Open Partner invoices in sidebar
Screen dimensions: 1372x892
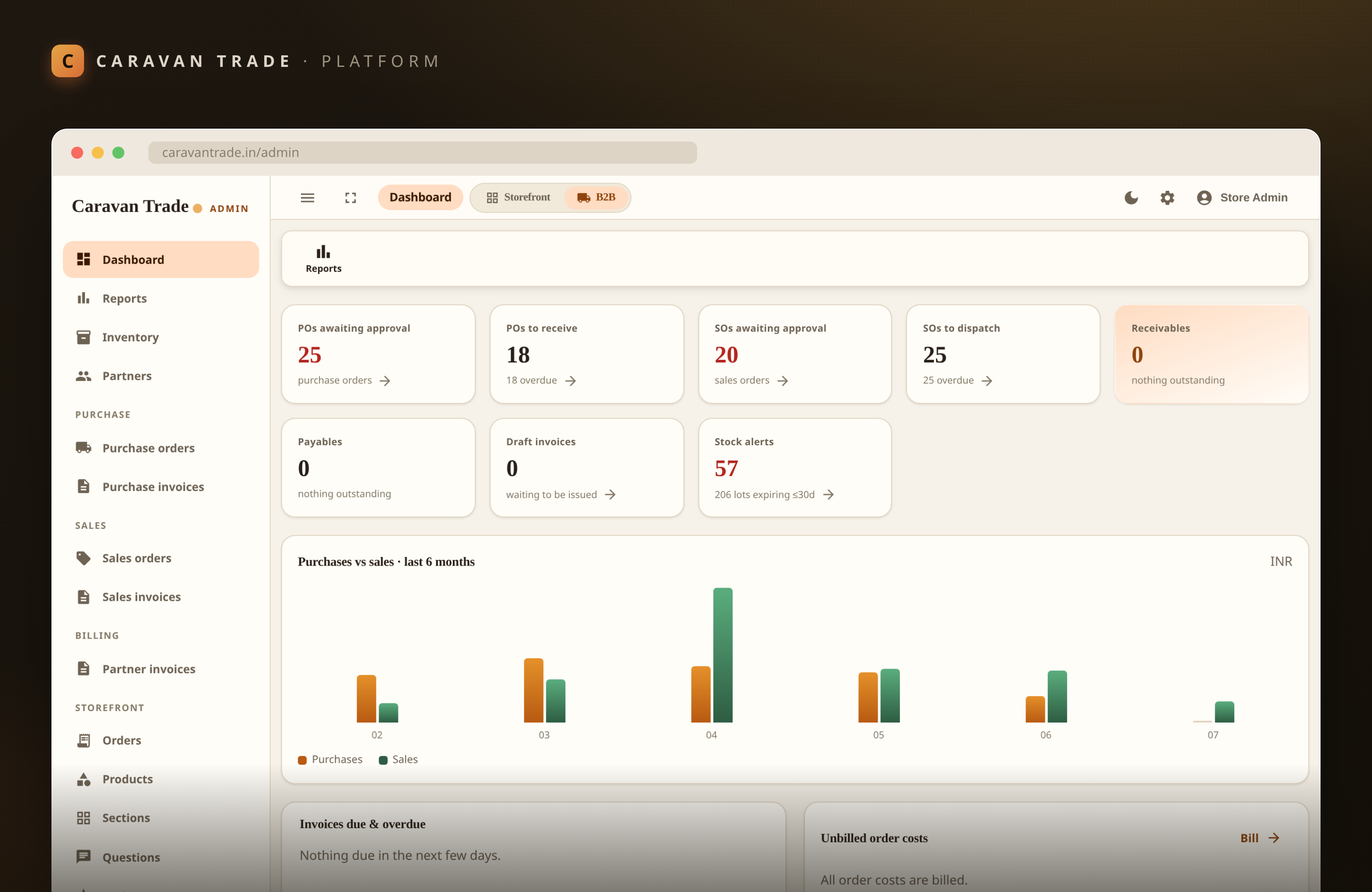pyautogui.click(x=161, y=669)
